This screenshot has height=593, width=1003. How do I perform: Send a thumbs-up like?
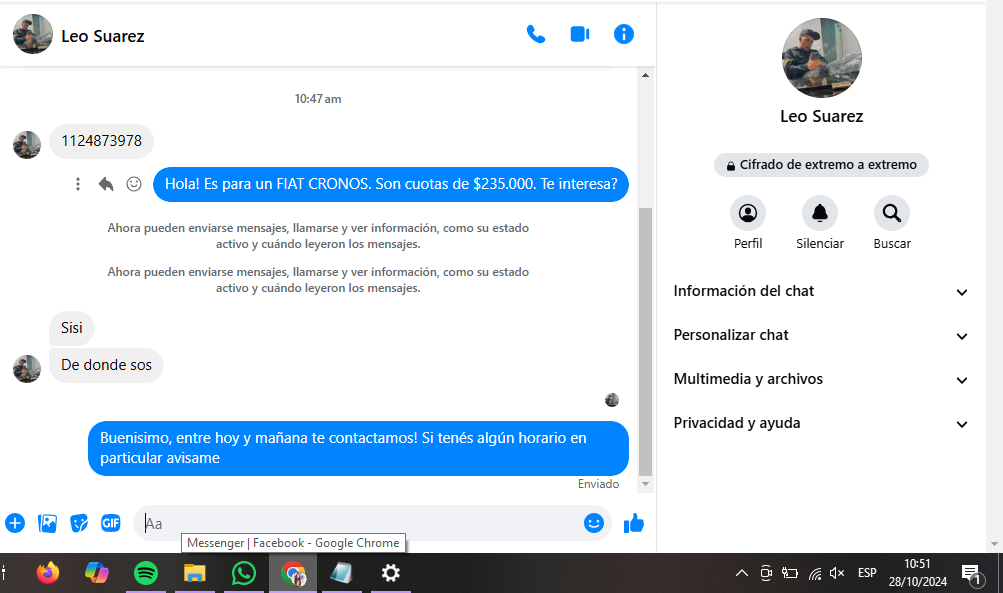coord(634,523)
